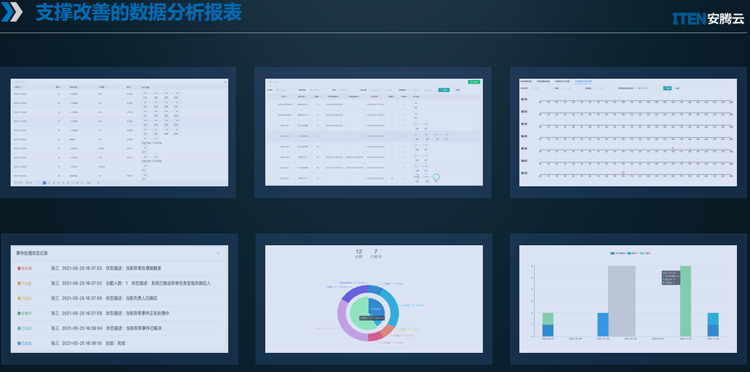The width and height of the screenshot is (750, 372).
Task: Click the highlighted blue page number in the left table
Action: click(44, 183)
